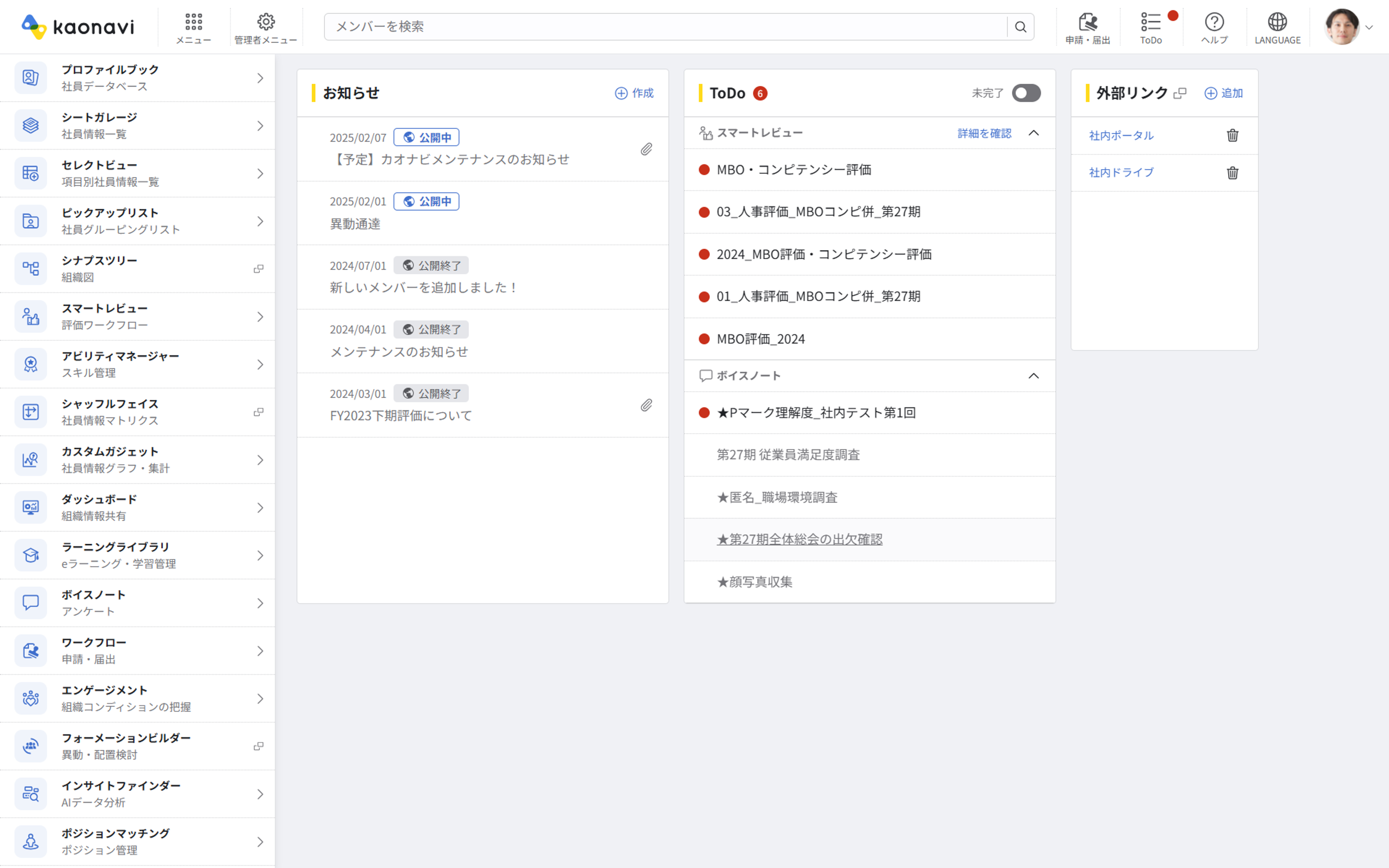Open ラーニングライブラリ menu item

137,555
